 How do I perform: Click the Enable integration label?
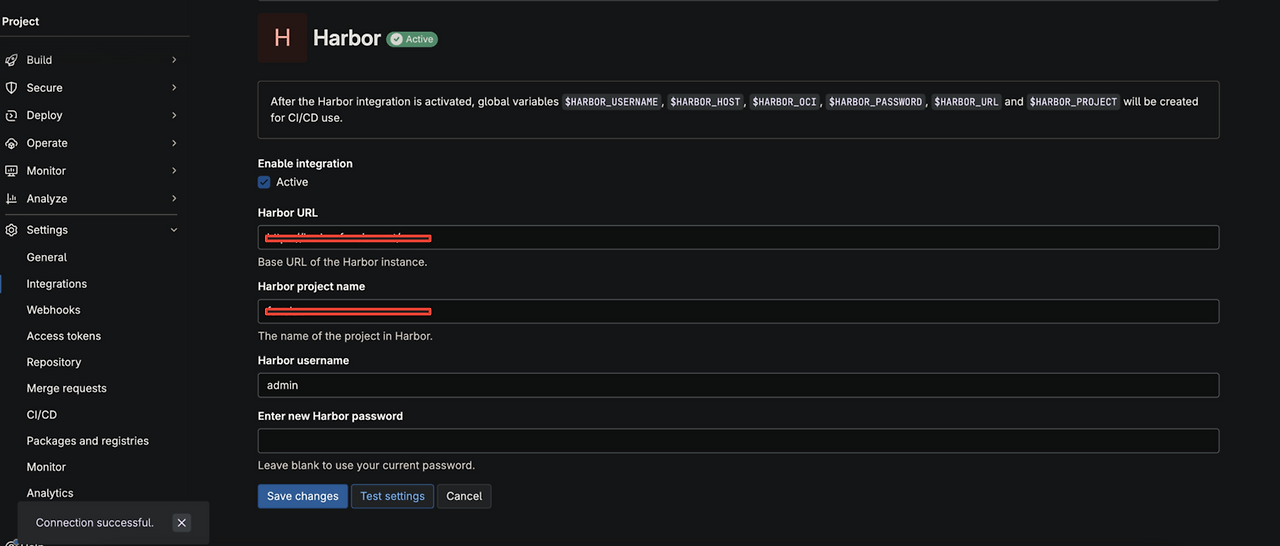point(305,163)
